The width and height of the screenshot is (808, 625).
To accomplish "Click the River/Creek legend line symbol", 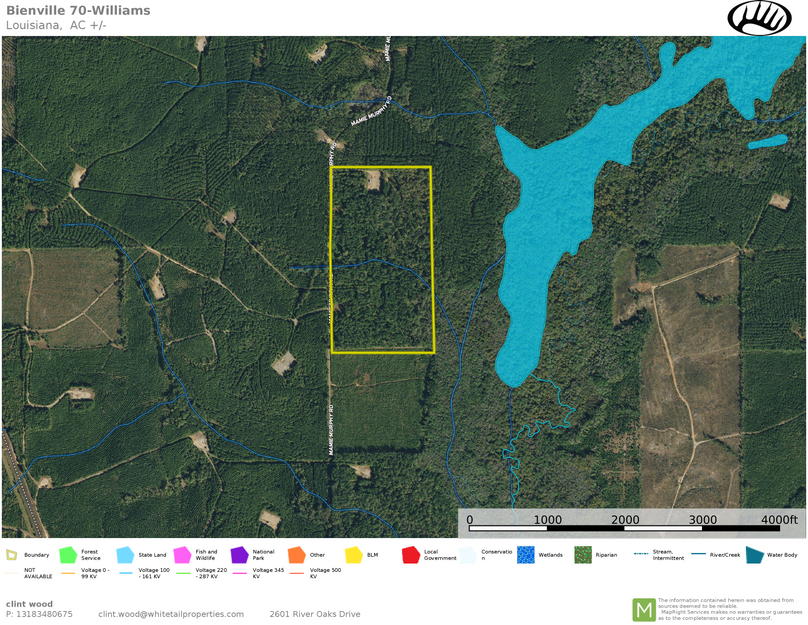I will [x=698, y=554].
